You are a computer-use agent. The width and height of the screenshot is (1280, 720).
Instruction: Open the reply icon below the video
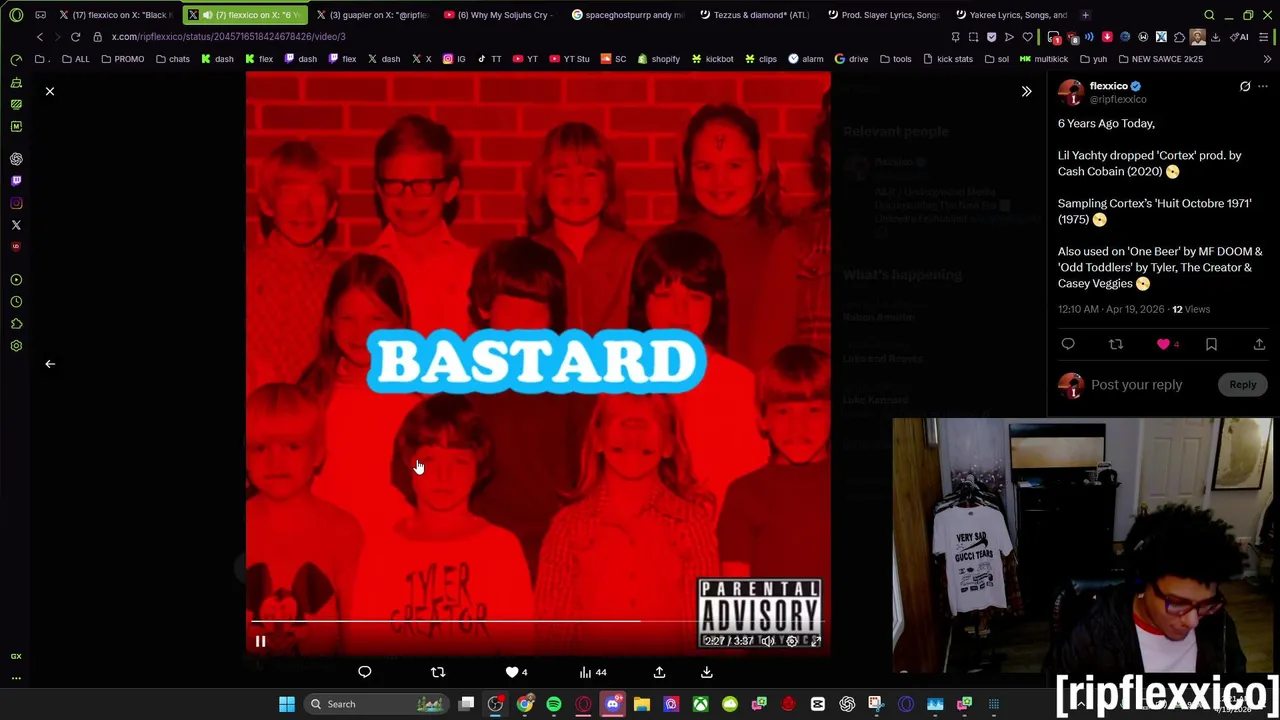tap(365, 672)
